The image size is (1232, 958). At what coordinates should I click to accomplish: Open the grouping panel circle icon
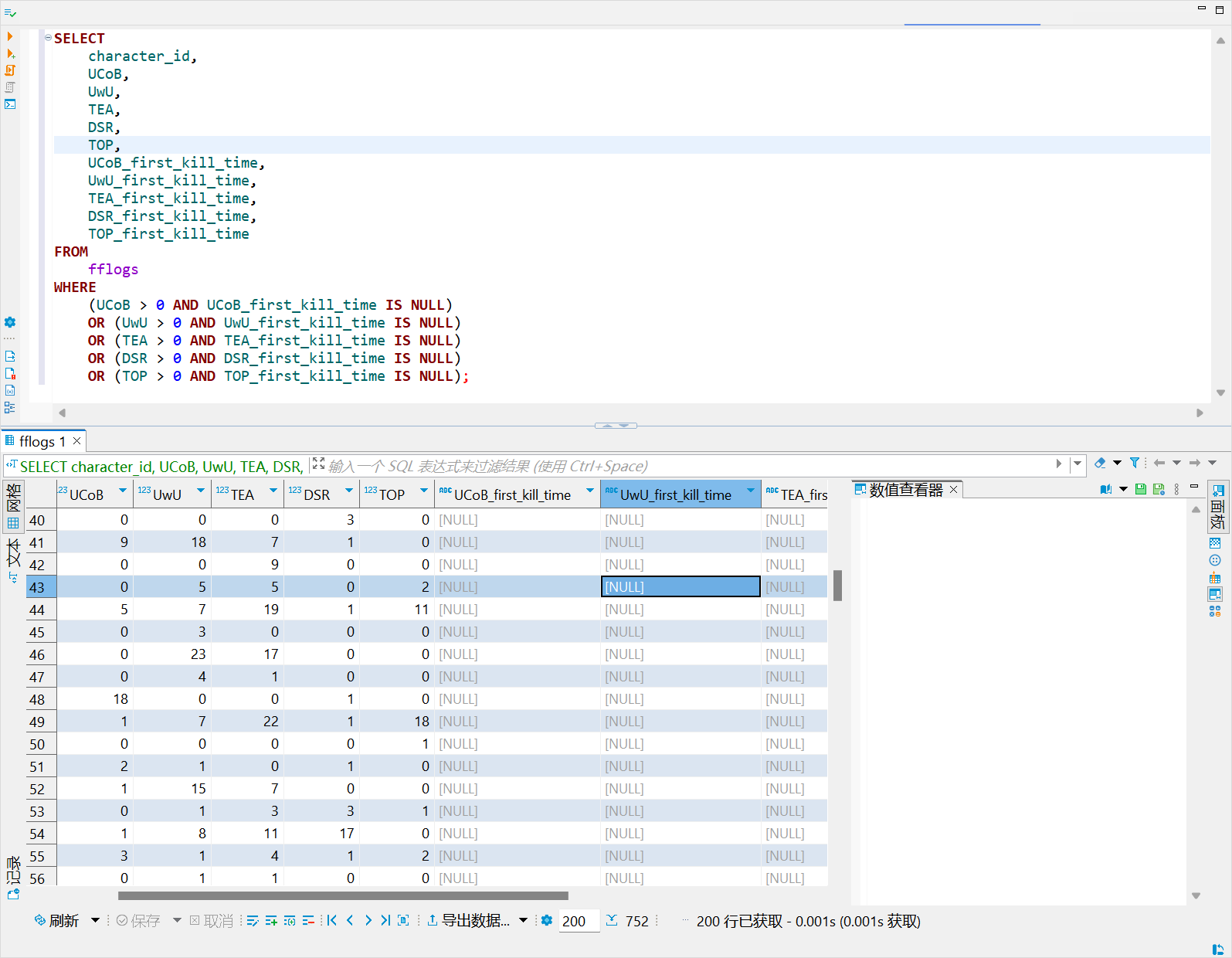[x=1215, y=560]
